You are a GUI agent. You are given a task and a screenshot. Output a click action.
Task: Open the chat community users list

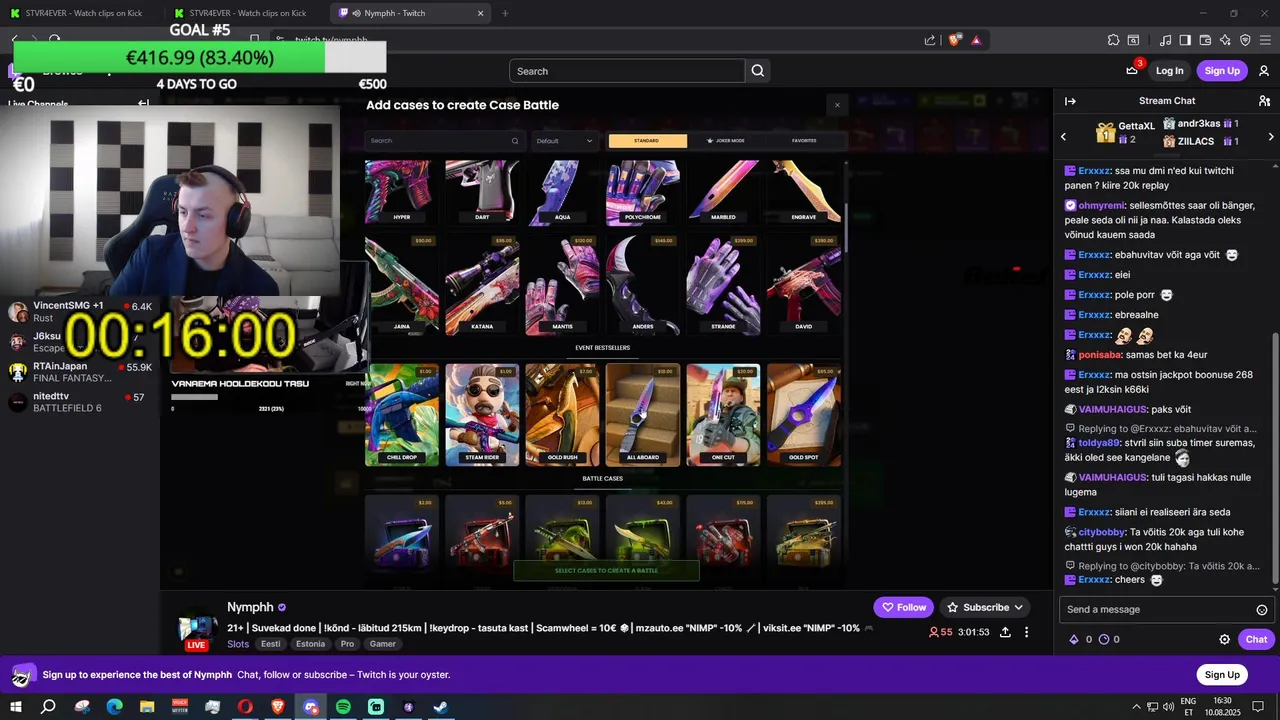pyautogui.click(x=1264, y=101)
